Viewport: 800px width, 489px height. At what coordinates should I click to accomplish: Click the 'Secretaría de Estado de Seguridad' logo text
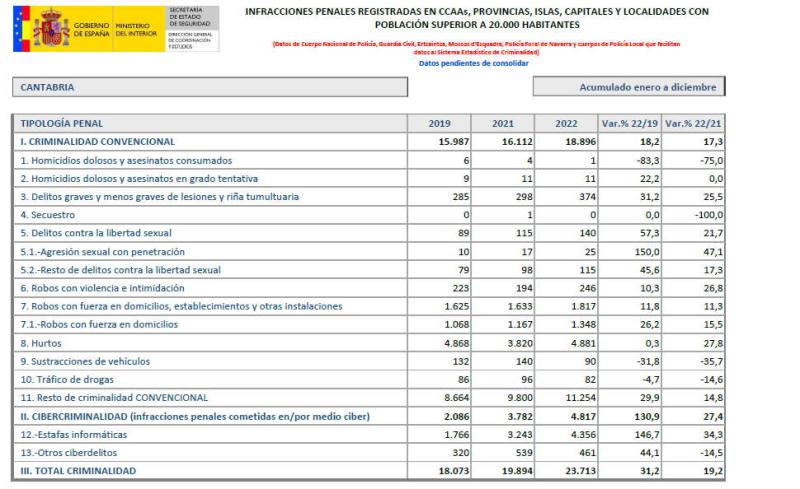(x=190, y=17)
